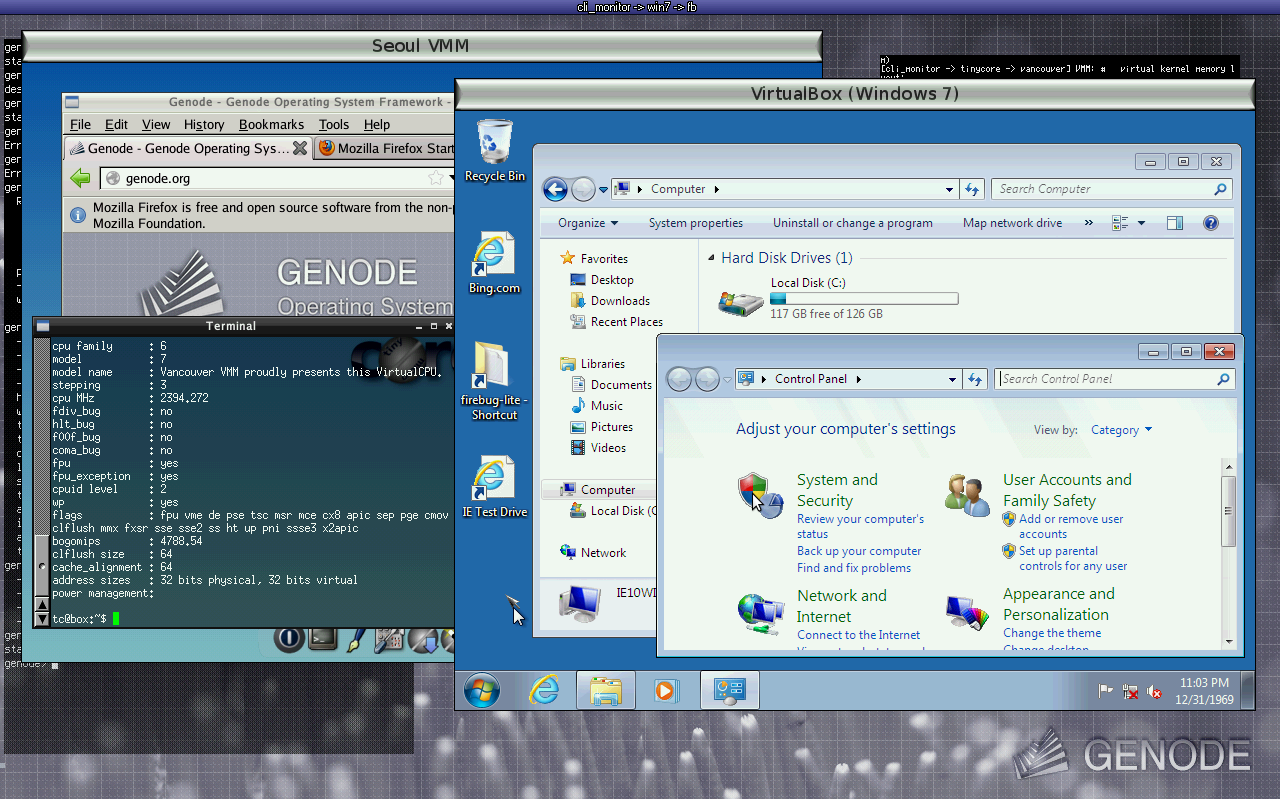Click the System and Security link
The height and width of the screenshot is (799, 1280).
pos(837,490)
